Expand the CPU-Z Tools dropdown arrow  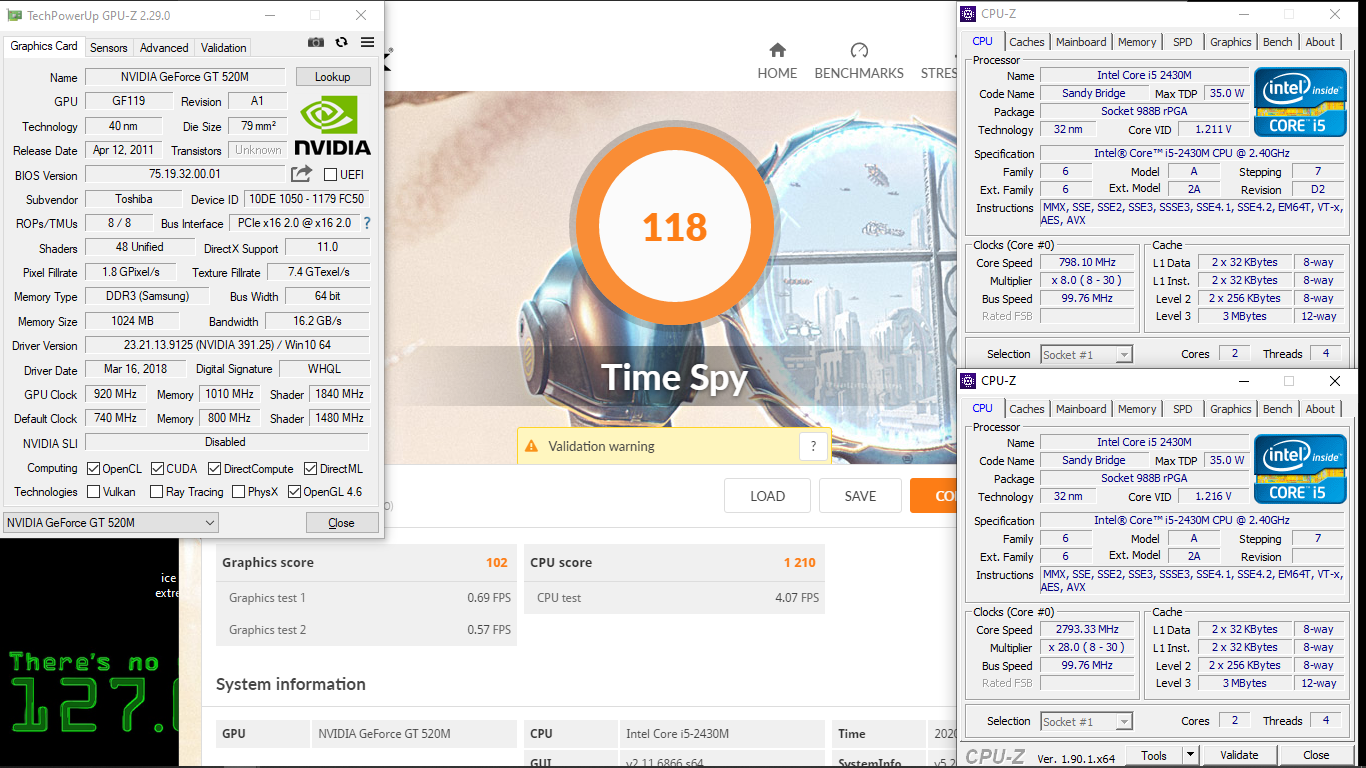1190,755
